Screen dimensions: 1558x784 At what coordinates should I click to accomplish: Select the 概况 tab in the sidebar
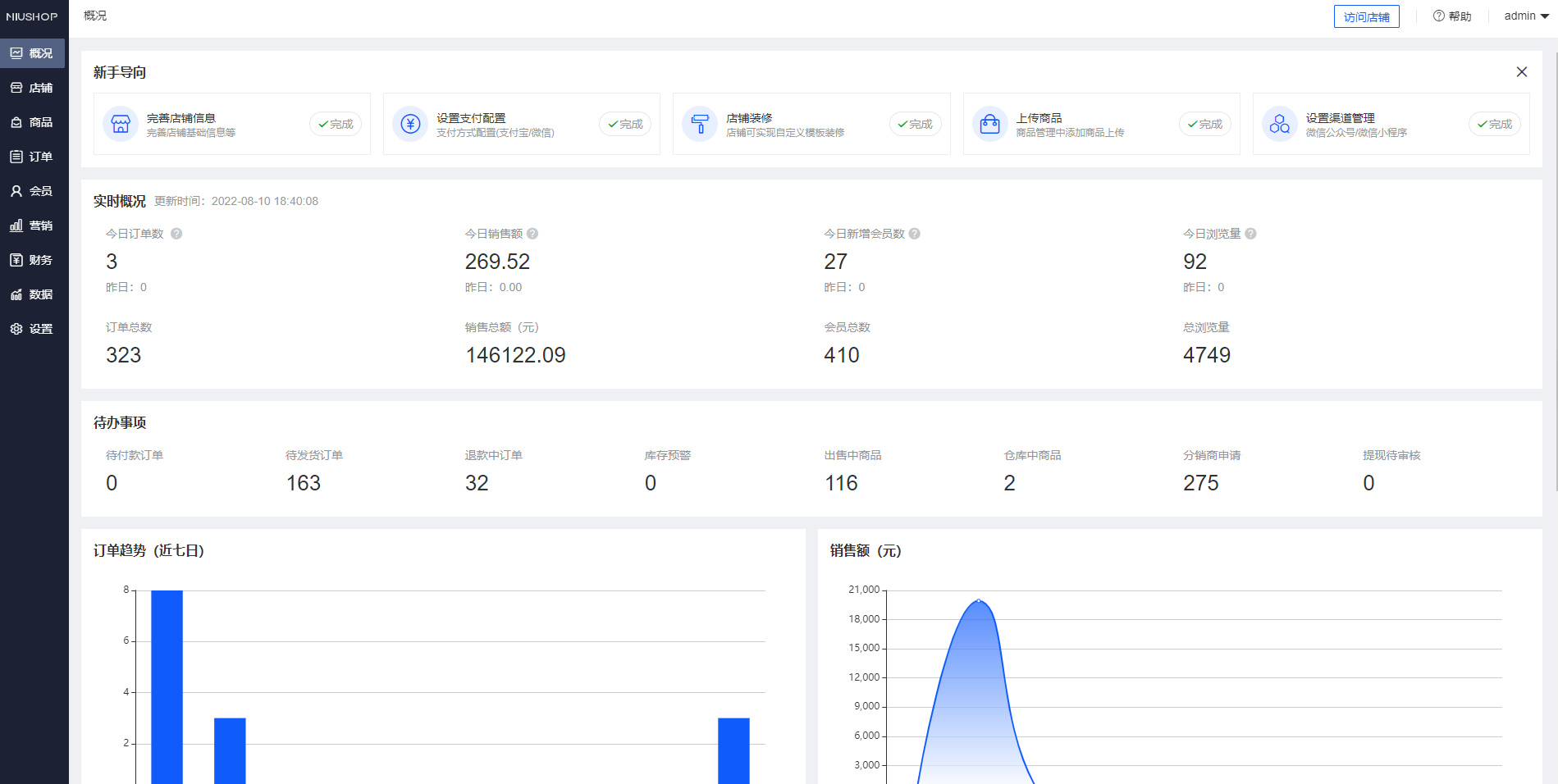click(33, 53)
